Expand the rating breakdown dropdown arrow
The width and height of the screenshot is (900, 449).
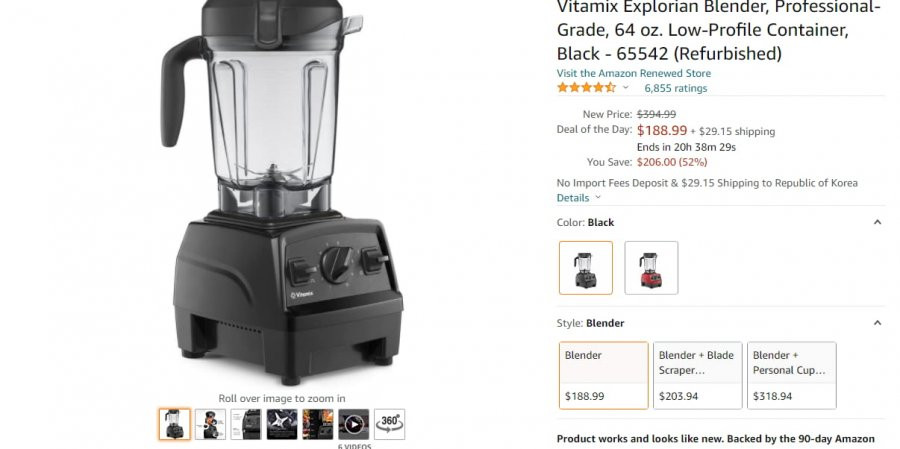pos(626,88)
